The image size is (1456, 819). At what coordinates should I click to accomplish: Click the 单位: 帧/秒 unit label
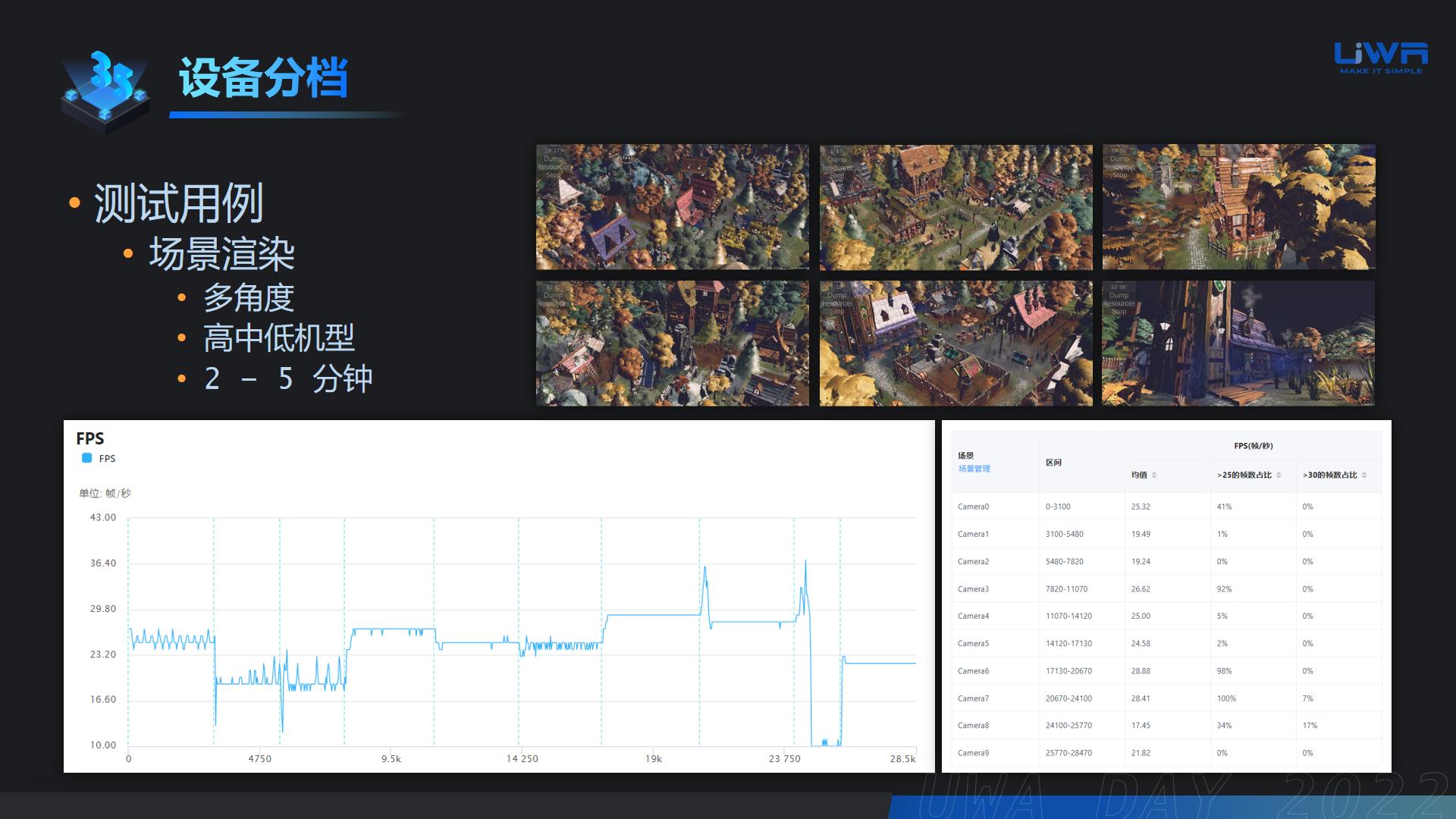click(105, 493)
